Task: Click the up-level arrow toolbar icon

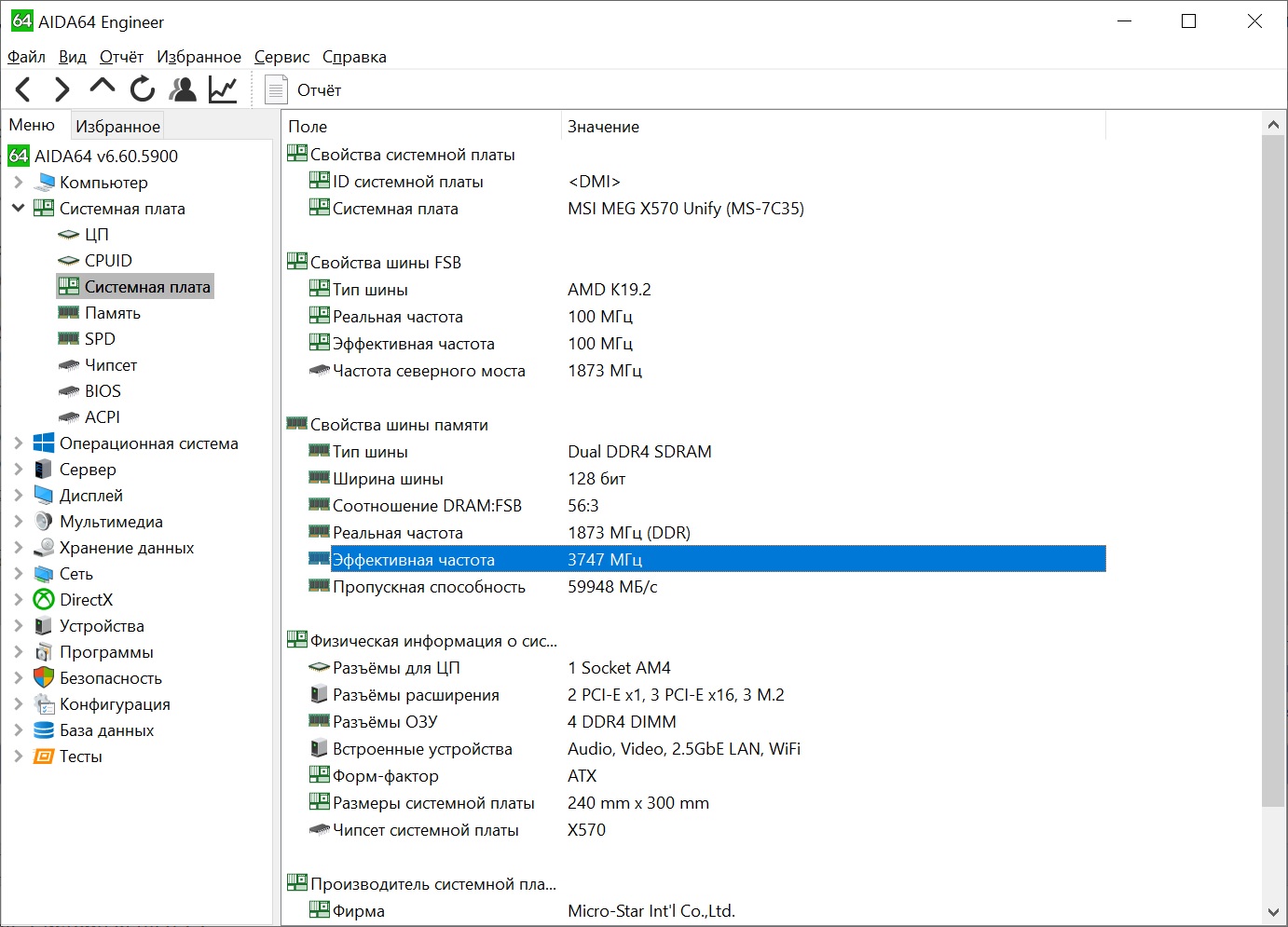Action: [x=102, y=87]
